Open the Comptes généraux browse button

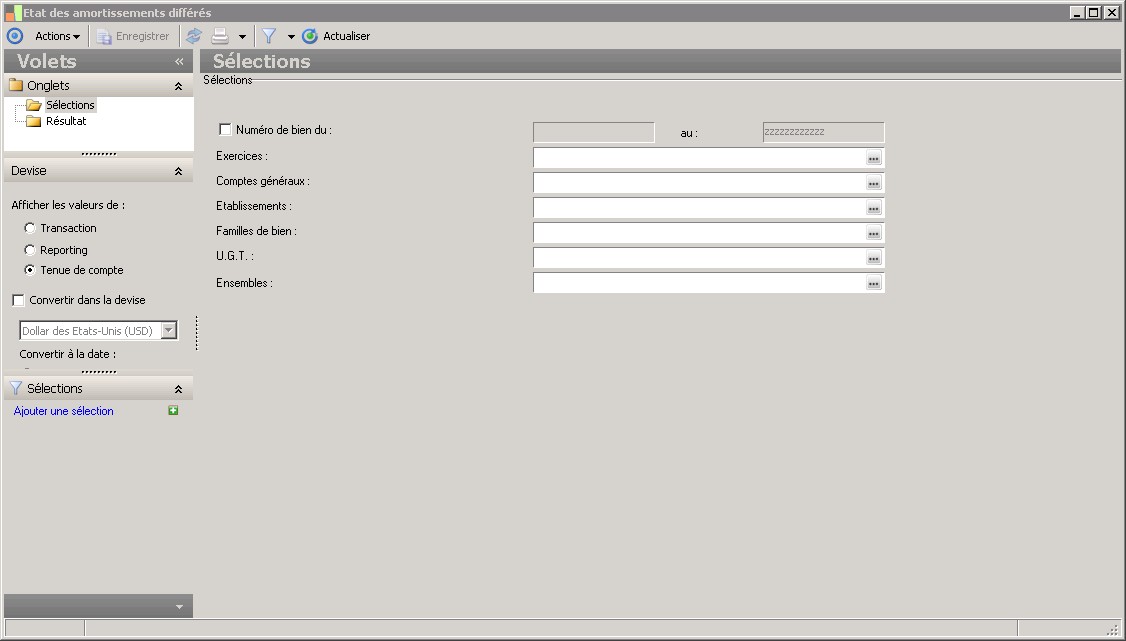pyautogui.click(x=874, y=183)
